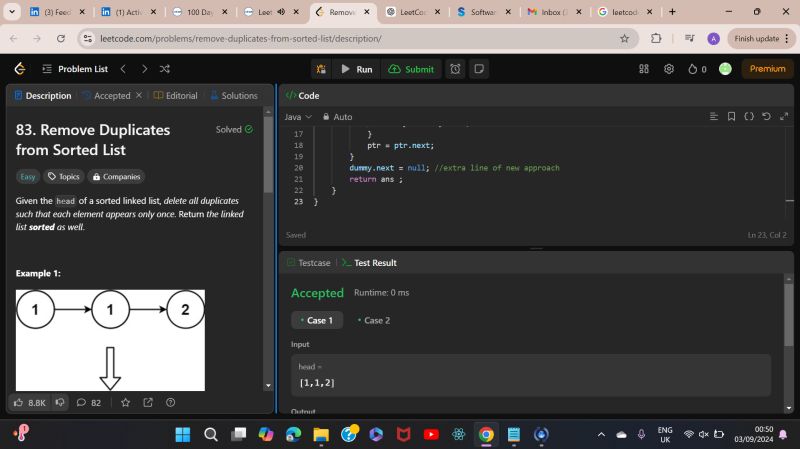800x449 pixels.
Task: Open File Explorer from taskbar
Action: [x=321, y=434]
